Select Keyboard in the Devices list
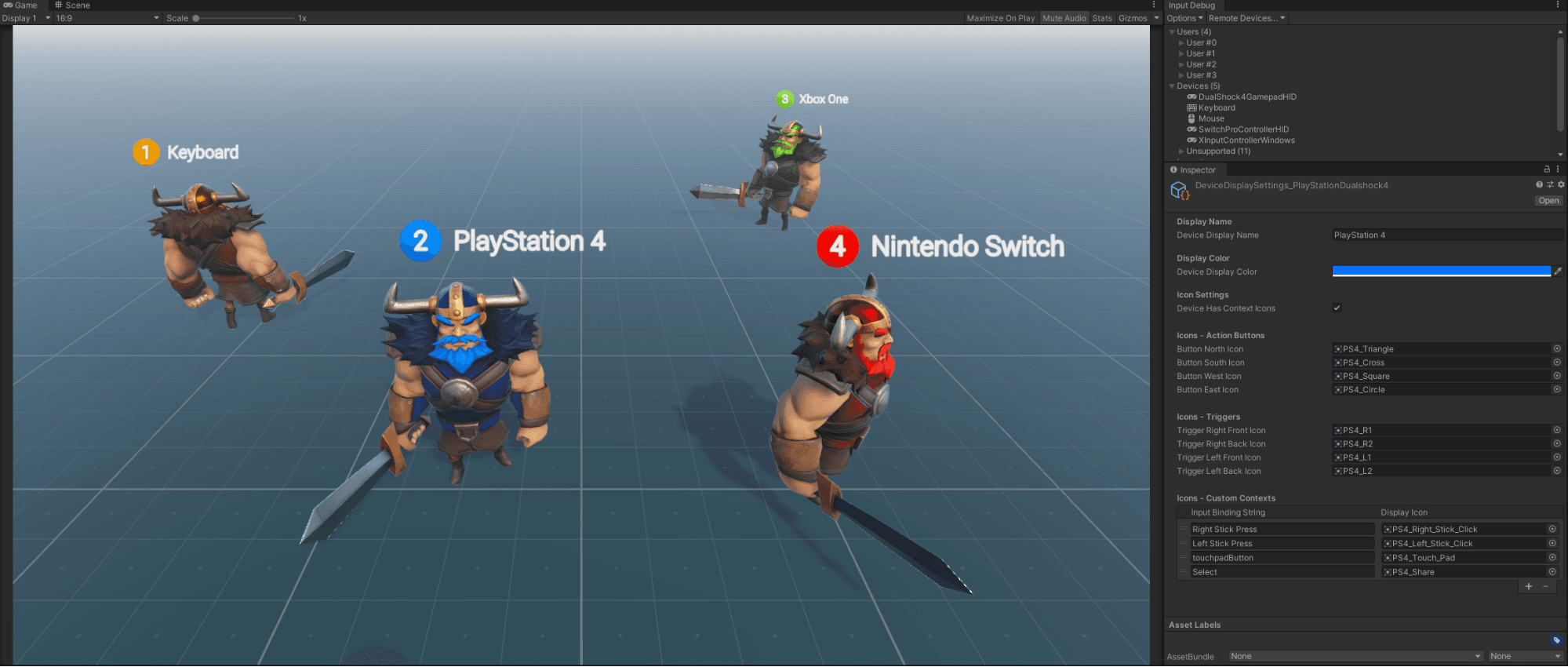Image resolution: width=1568 pixels, height=667 pixels. point(1217,108)
